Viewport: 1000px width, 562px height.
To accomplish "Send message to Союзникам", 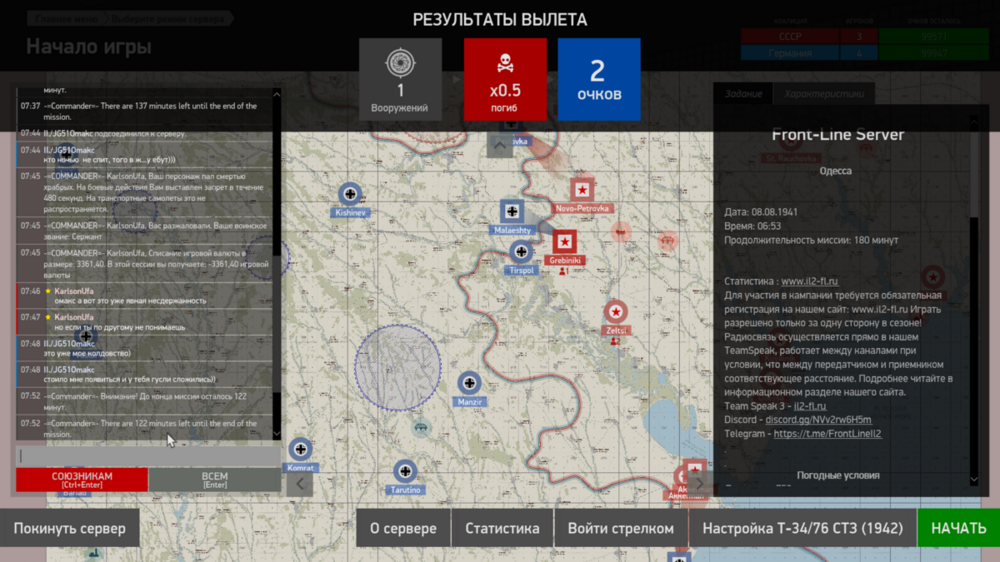I will coord(82,480).
